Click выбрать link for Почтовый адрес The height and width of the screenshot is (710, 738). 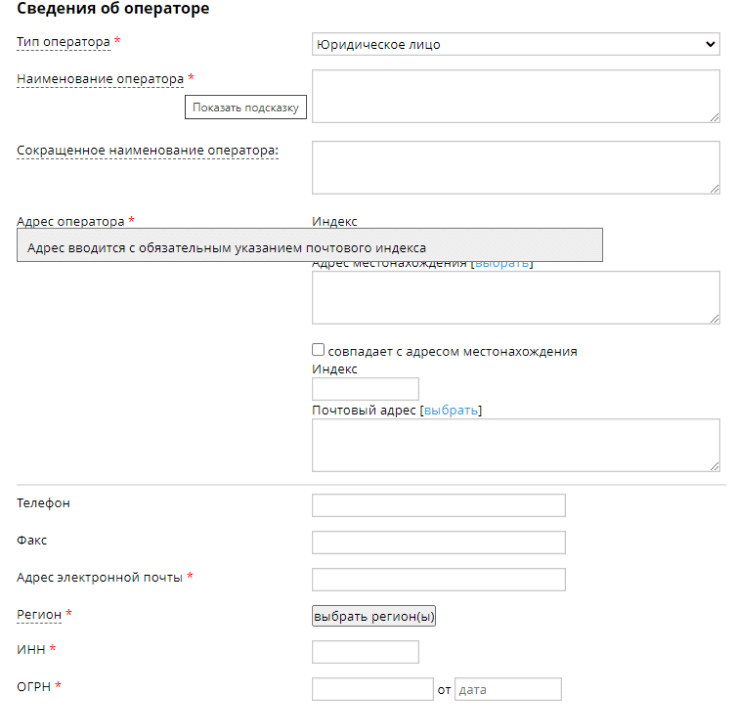click(x=451, y=410)
